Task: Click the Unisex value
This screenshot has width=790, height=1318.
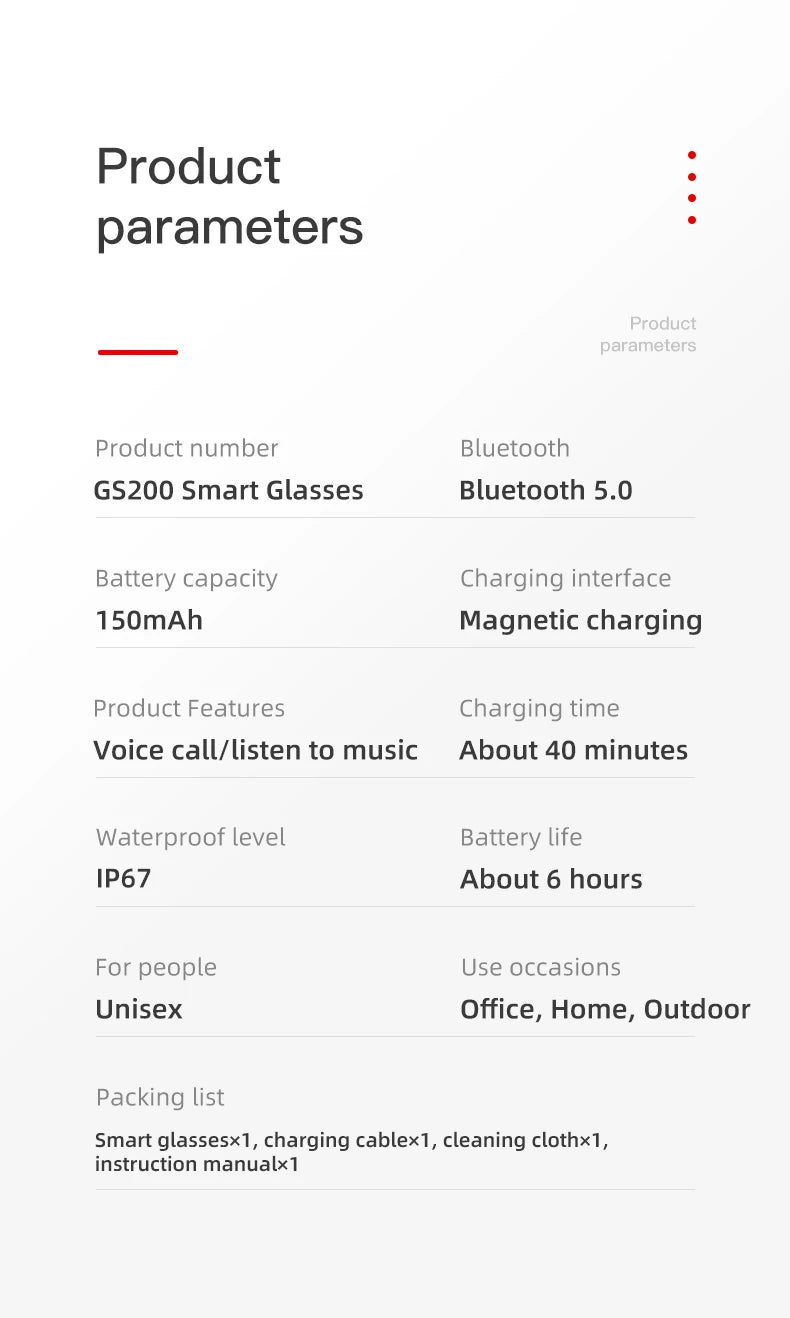Action: [139, 1009]
